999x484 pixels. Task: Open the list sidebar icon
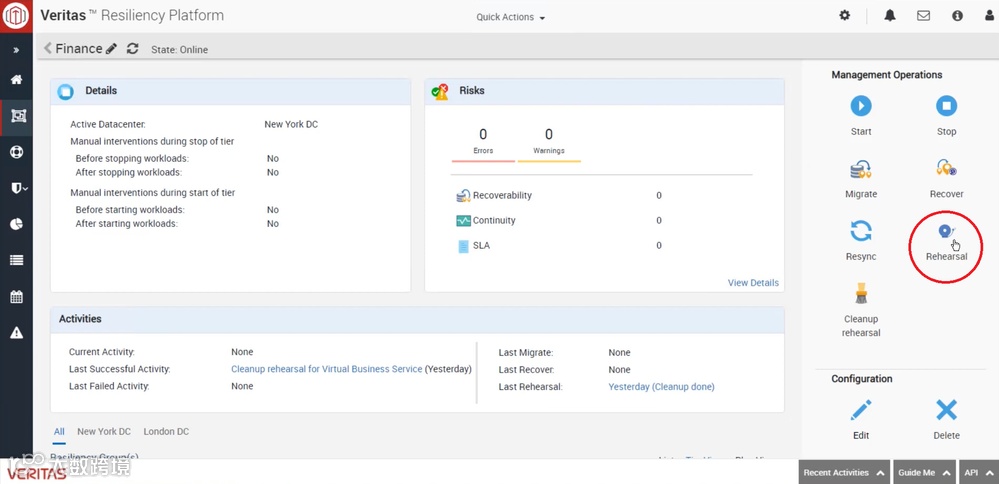pos(17,260)
